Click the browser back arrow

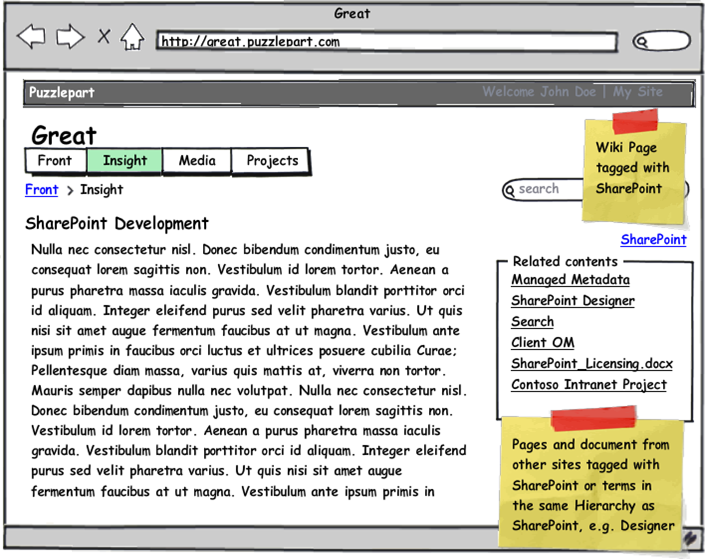pyautogui.click(x=31, y=36)
